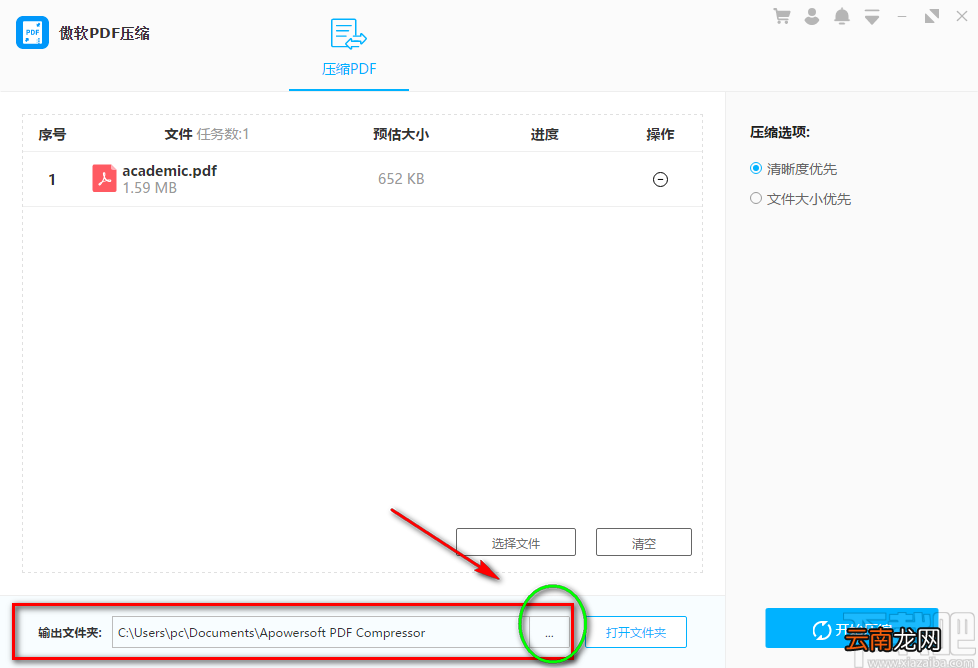Open the shopping cart icon
Viewport: 978px width, 668px height.
point(782,16)
